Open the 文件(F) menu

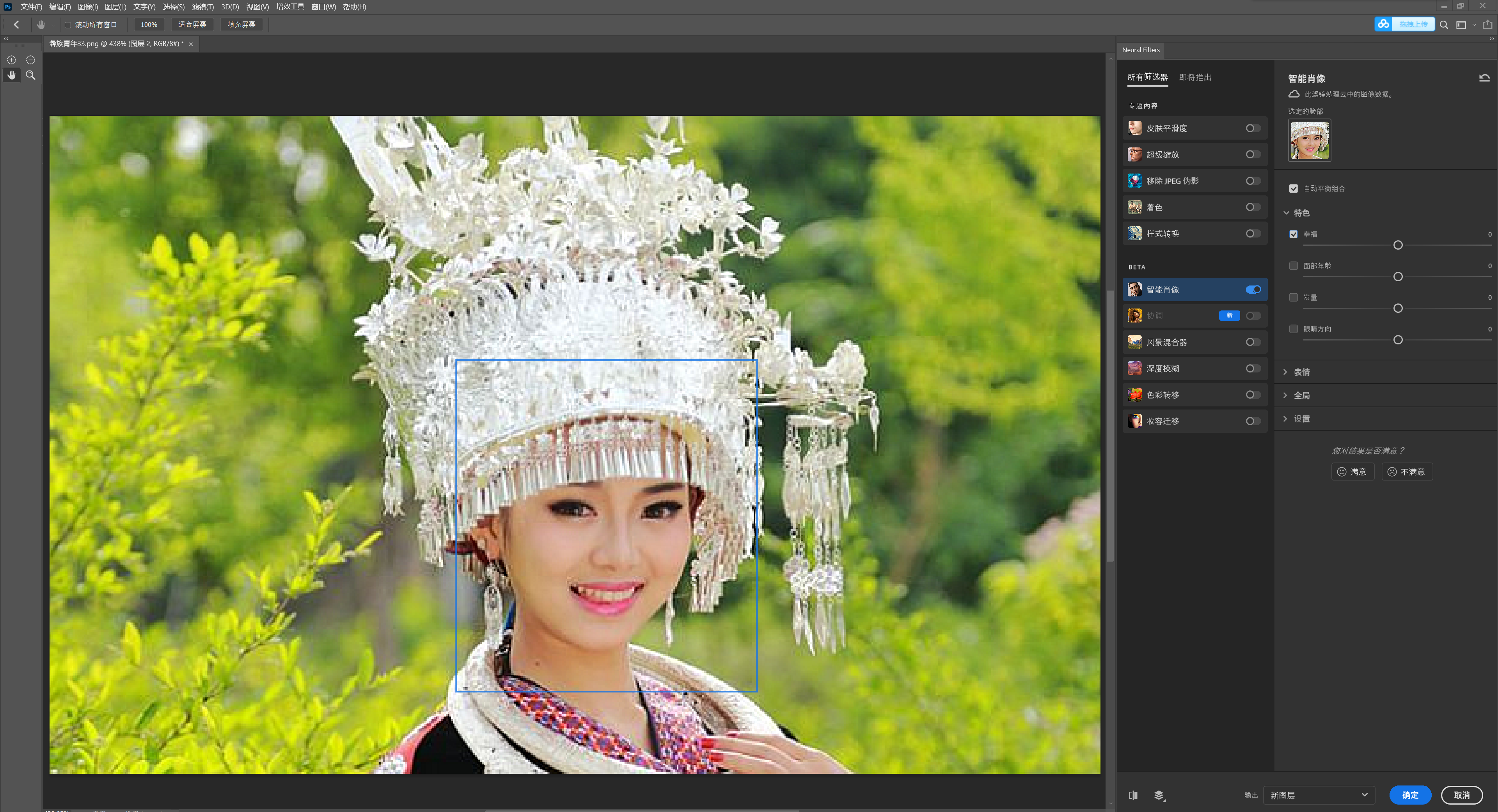click(x=31, y=7)
